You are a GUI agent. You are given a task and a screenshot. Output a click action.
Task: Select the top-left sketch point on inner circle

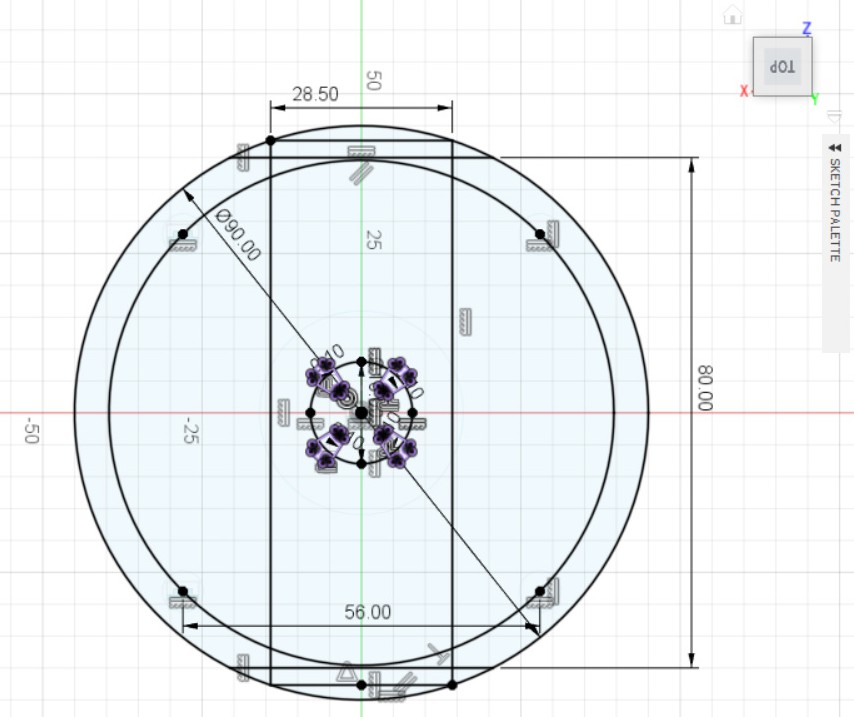pyautogui.click(x=183, y=234)
